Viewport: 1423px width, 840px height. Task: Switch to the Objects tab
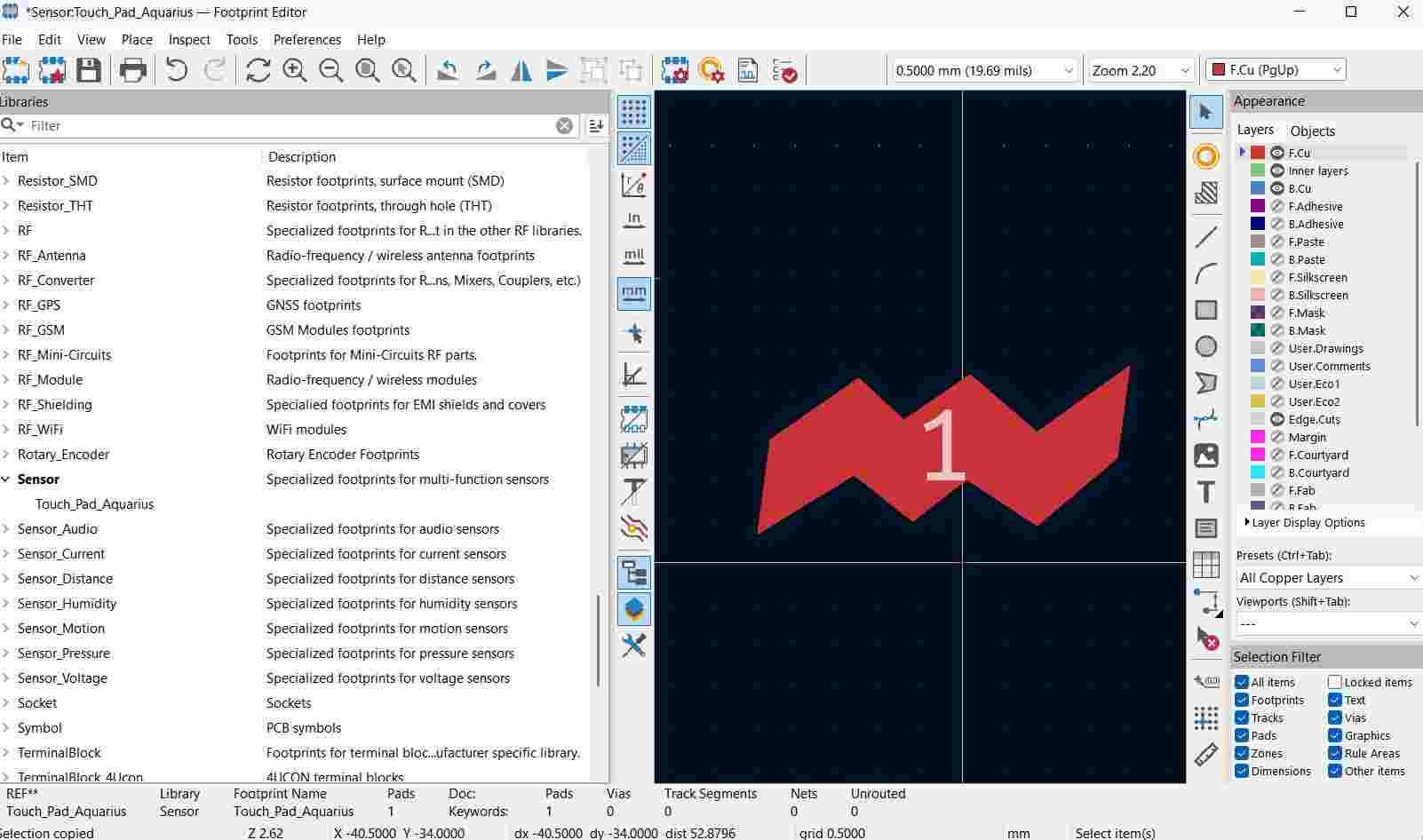pos(1312,131)
